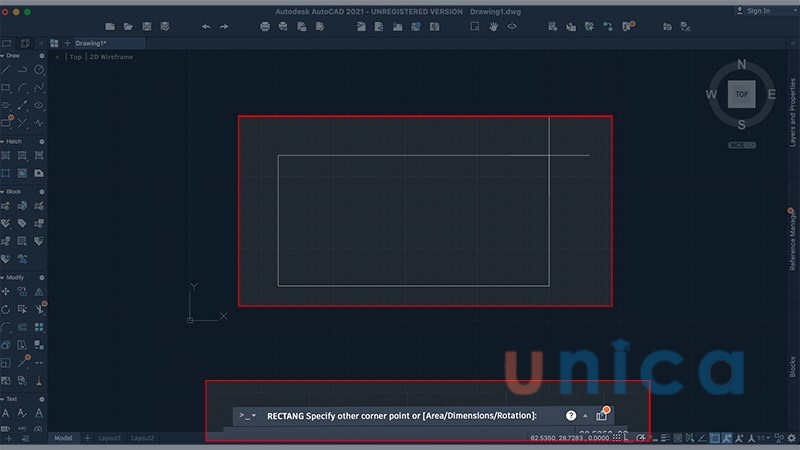Image resolution: width=800 pixels, height=450 pixels.
Task: Select the Drawing1 file tab
Action: tap(91, 43)
